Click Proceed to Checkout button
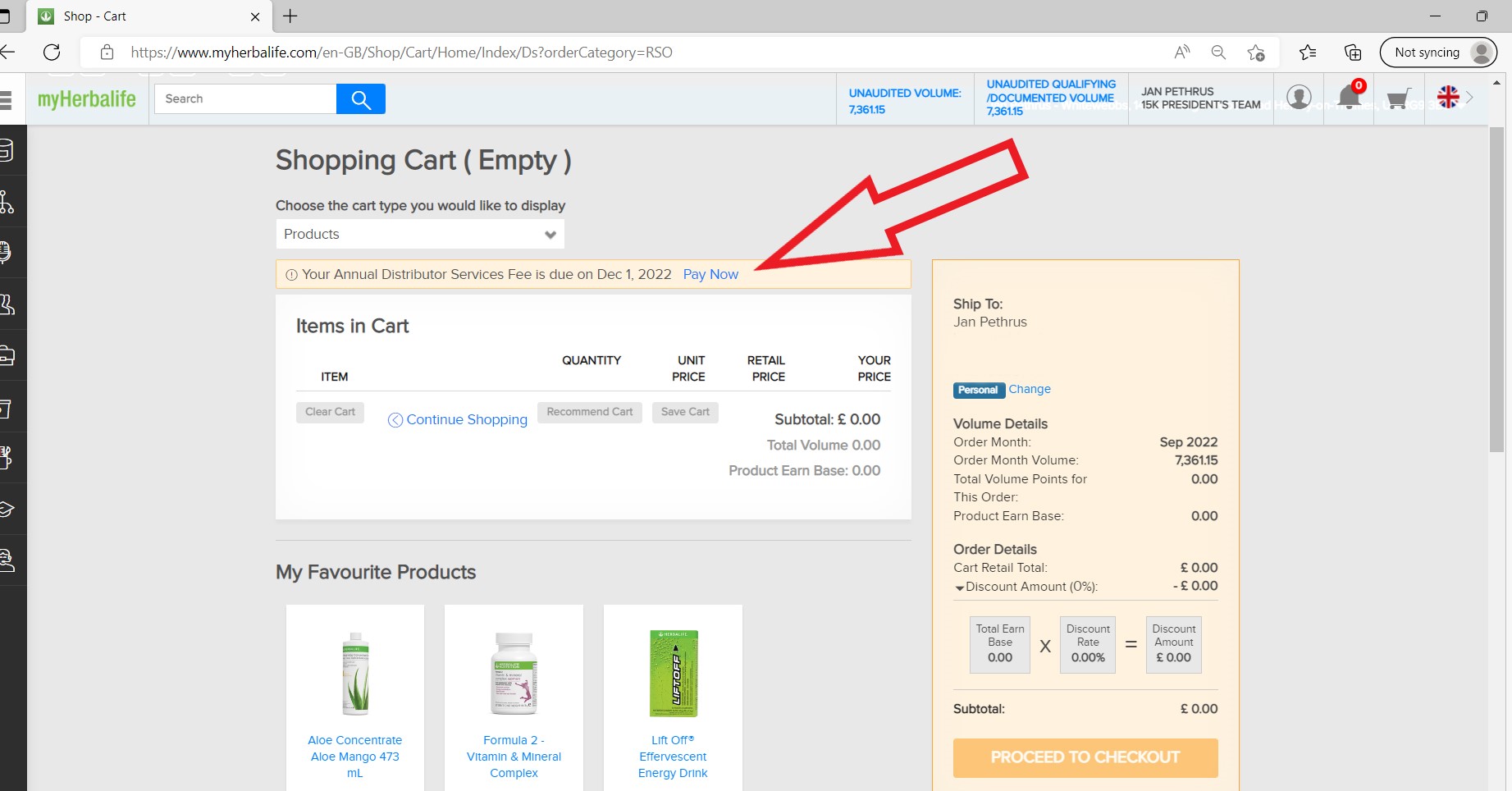 (1085, 757)
